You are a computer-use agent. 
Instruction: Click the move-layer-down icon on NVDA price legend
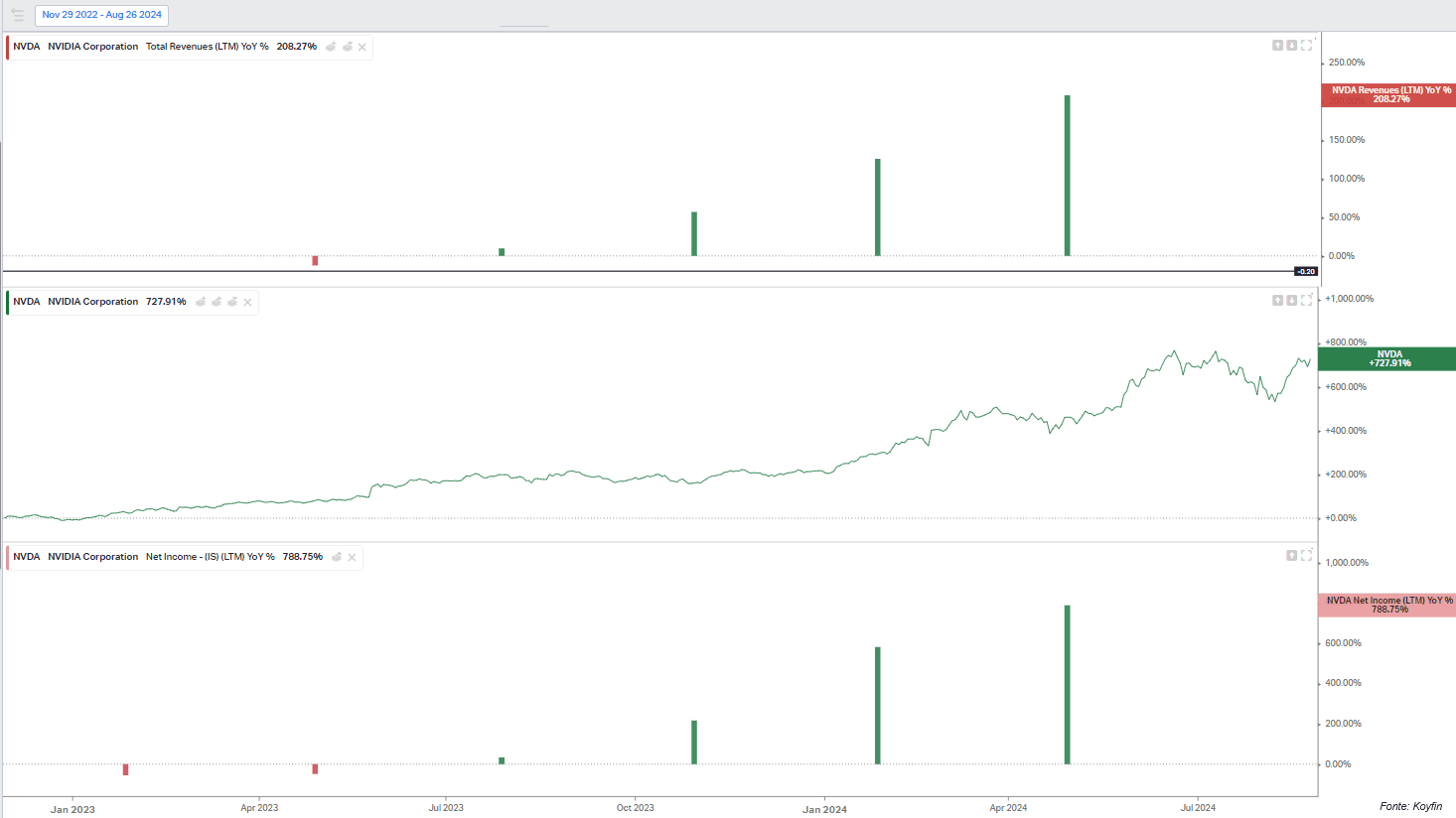click(x=232, y=302)
